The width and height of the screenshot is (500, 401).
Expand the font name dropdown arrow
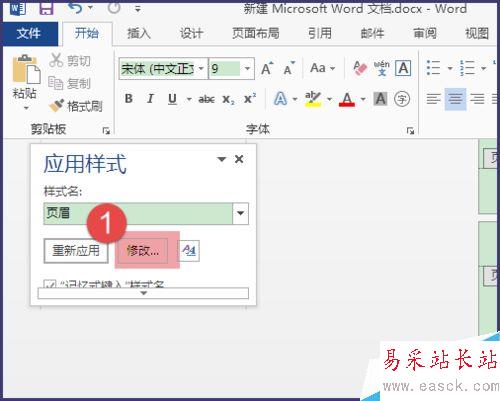tap(201, 69)
